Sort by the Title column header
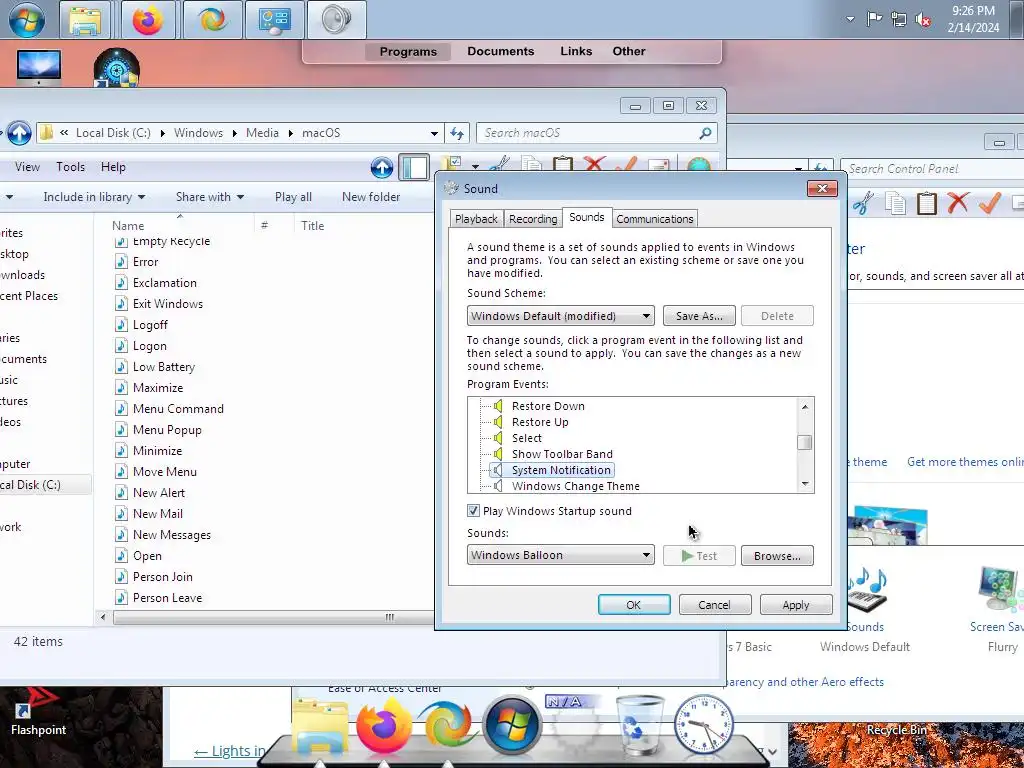Viewport: 1024px width, 768px height. pyautogui.click(x=312, y=226)
